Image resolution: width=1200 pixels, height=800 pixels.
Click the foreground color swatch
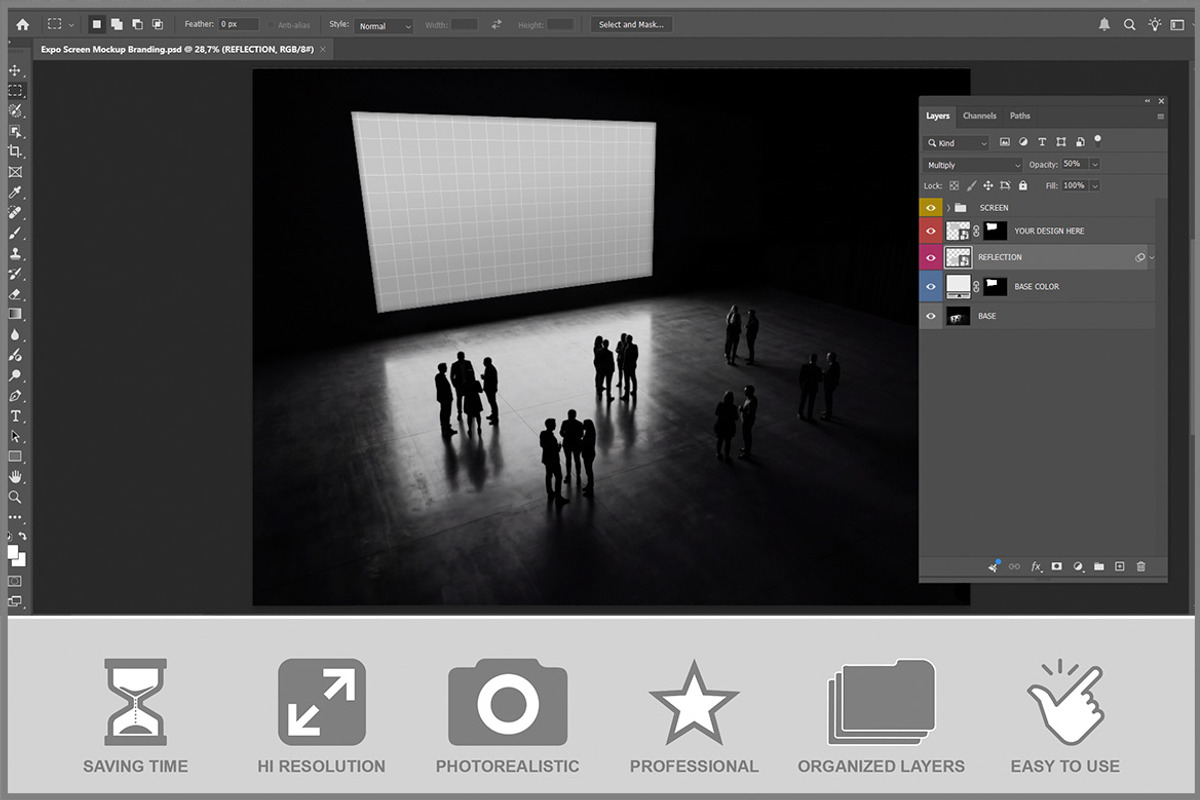coord(13,551)
